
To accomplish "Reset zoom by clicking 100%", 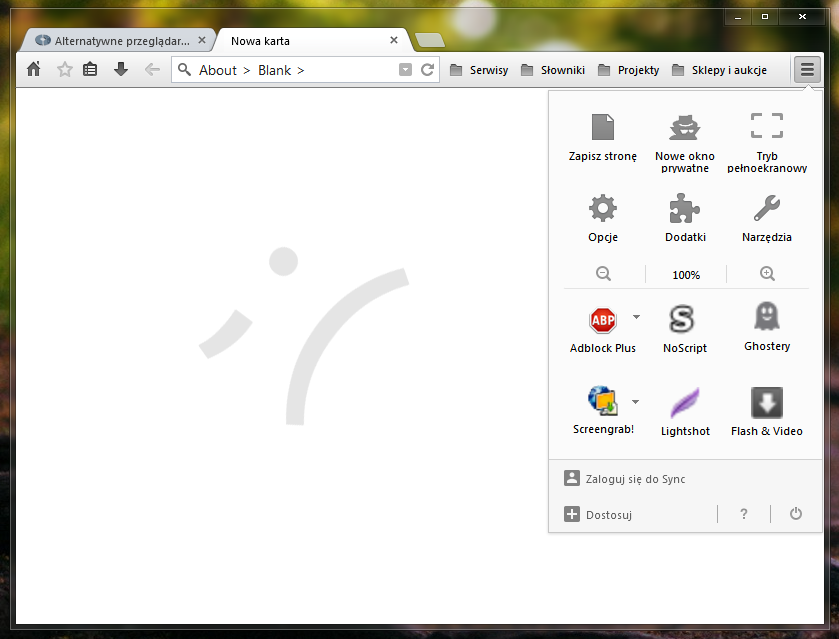I will [686, 275].
